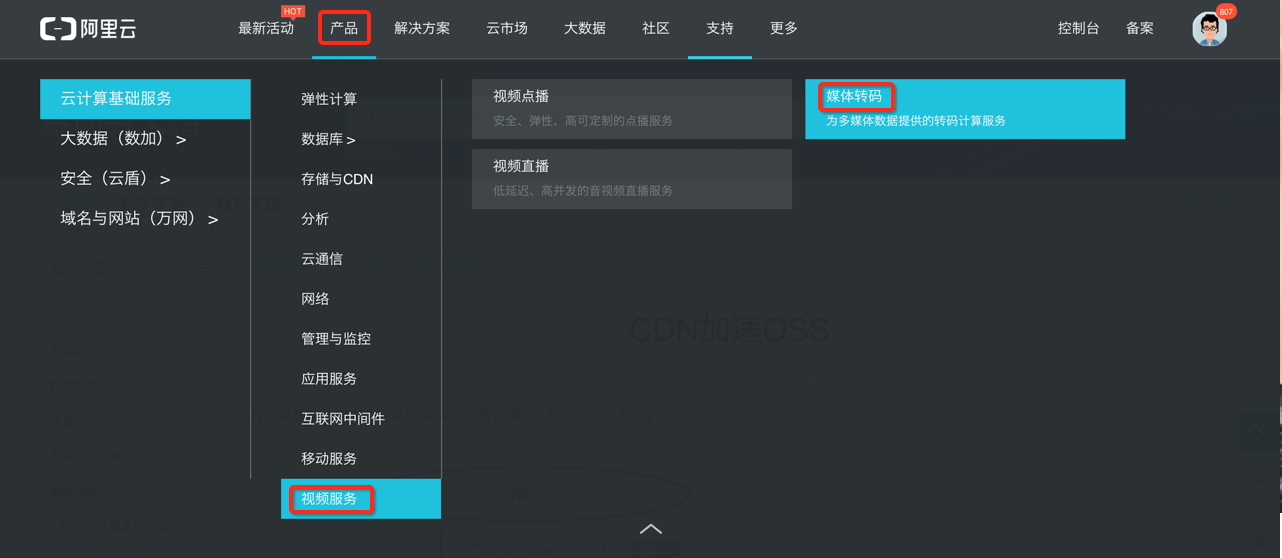Select 应用服务 subcategory
Screen dimensions: 1282x558
coord(329,379)
